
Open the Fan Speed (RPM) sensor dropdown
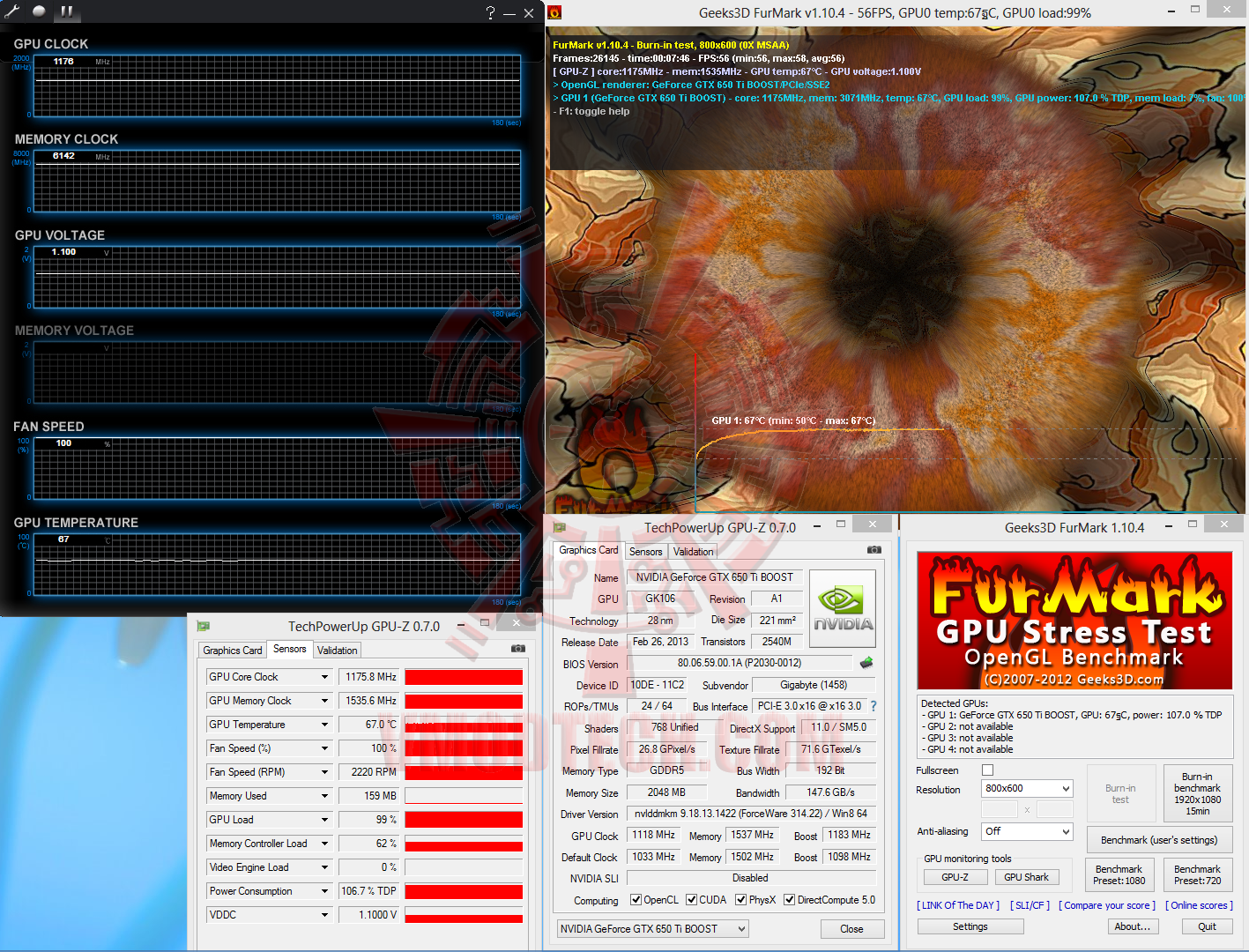[x=324, y=772]
